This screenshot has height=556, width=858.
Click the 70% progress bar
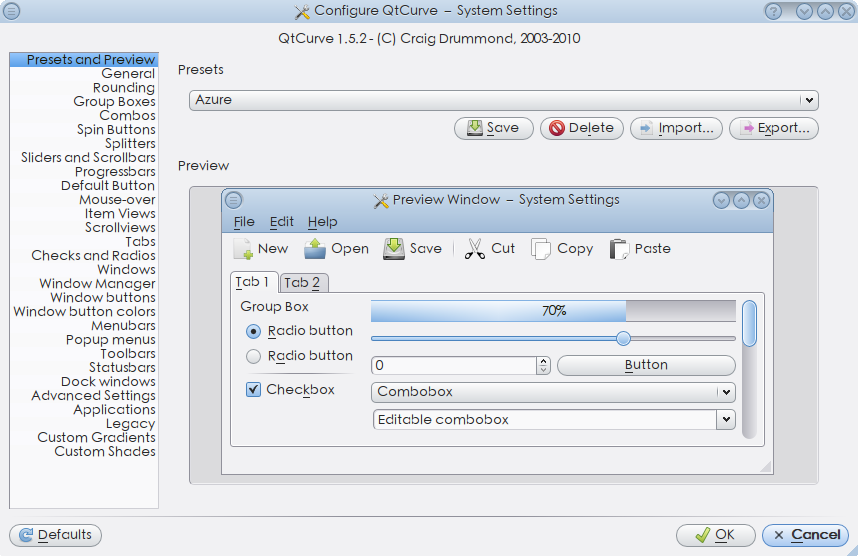[x=553, y=311]
